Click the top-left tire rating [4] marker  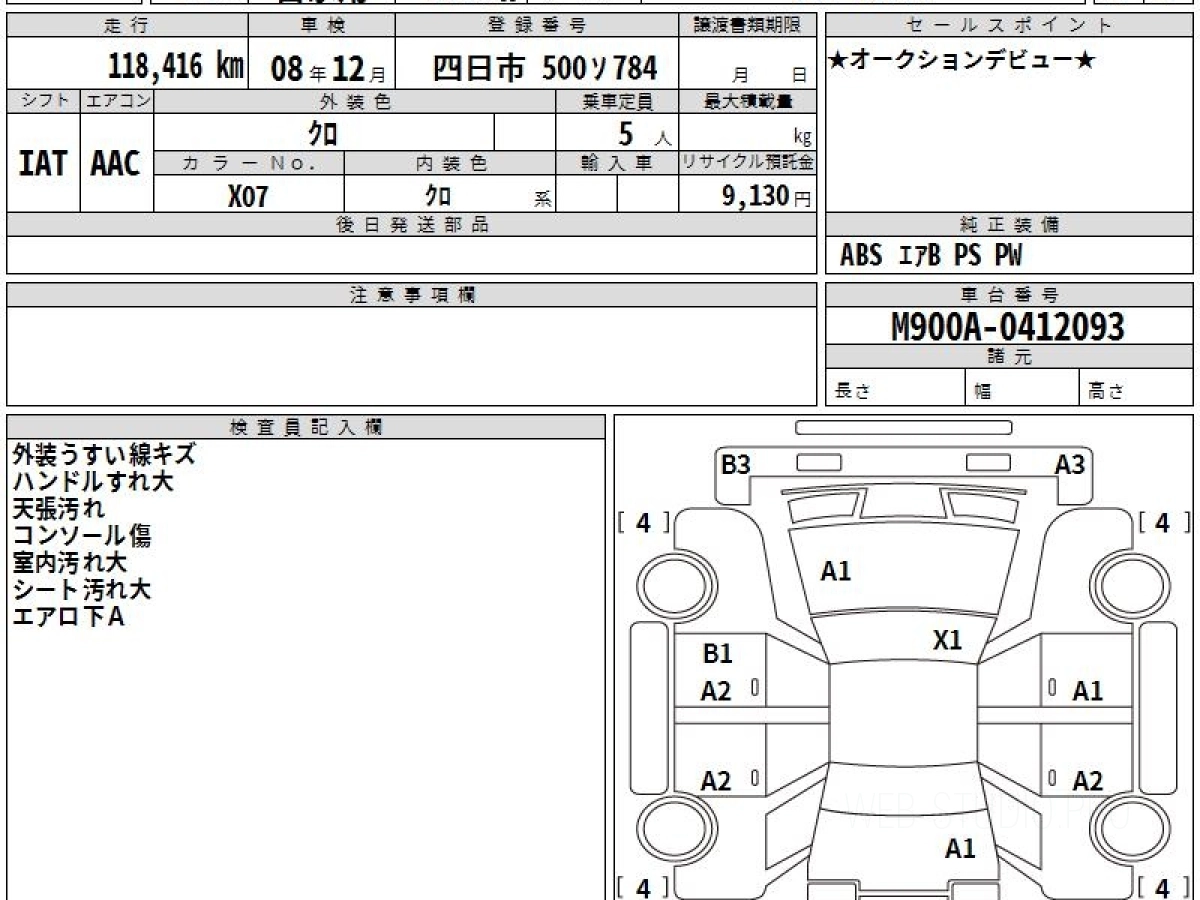click(x=643, y=523)
